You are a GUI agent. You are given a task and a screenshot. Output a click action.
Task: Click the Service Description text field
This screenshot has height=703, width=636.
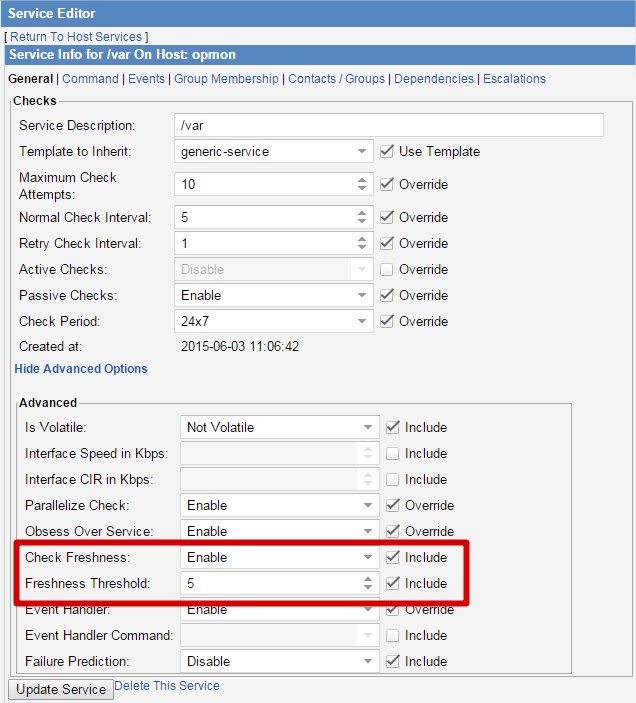389,125
